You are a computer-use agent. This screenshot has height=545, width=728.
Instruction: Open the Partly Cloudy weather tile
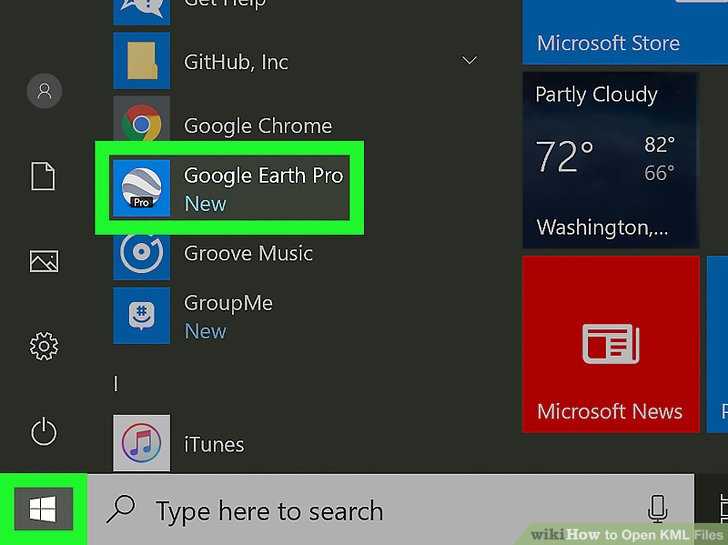[611, 160]
